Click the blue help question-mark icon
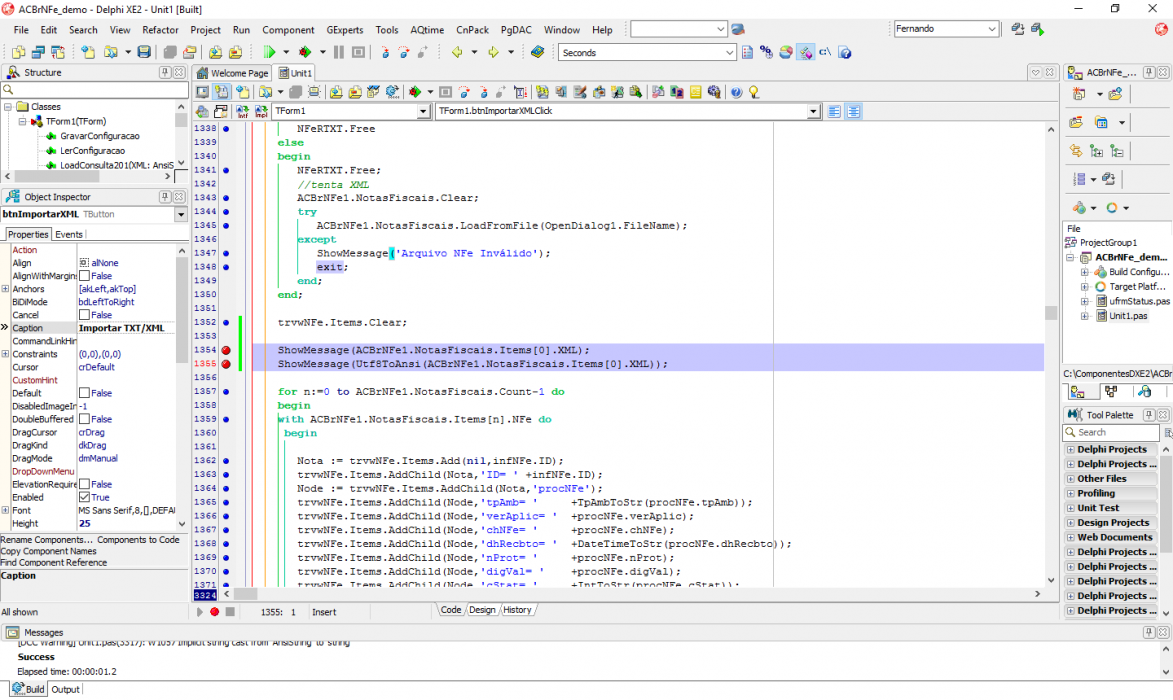 click(736, 92)
